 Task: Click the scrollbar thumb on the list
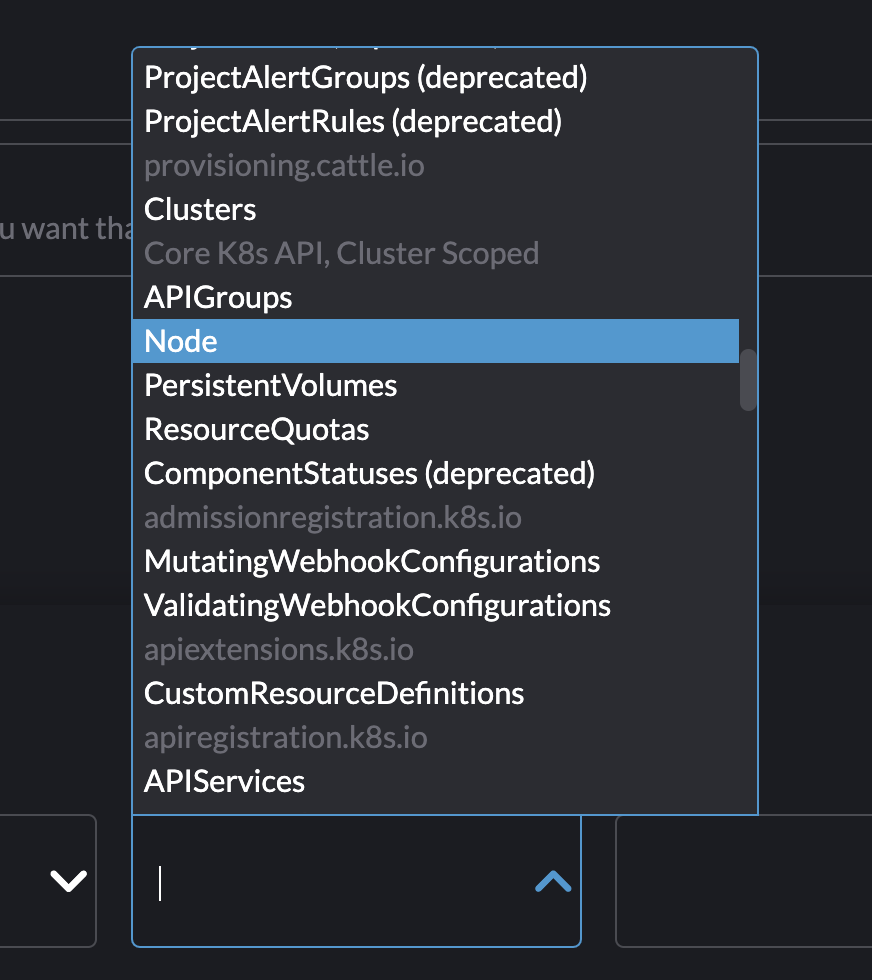(747, 380)
